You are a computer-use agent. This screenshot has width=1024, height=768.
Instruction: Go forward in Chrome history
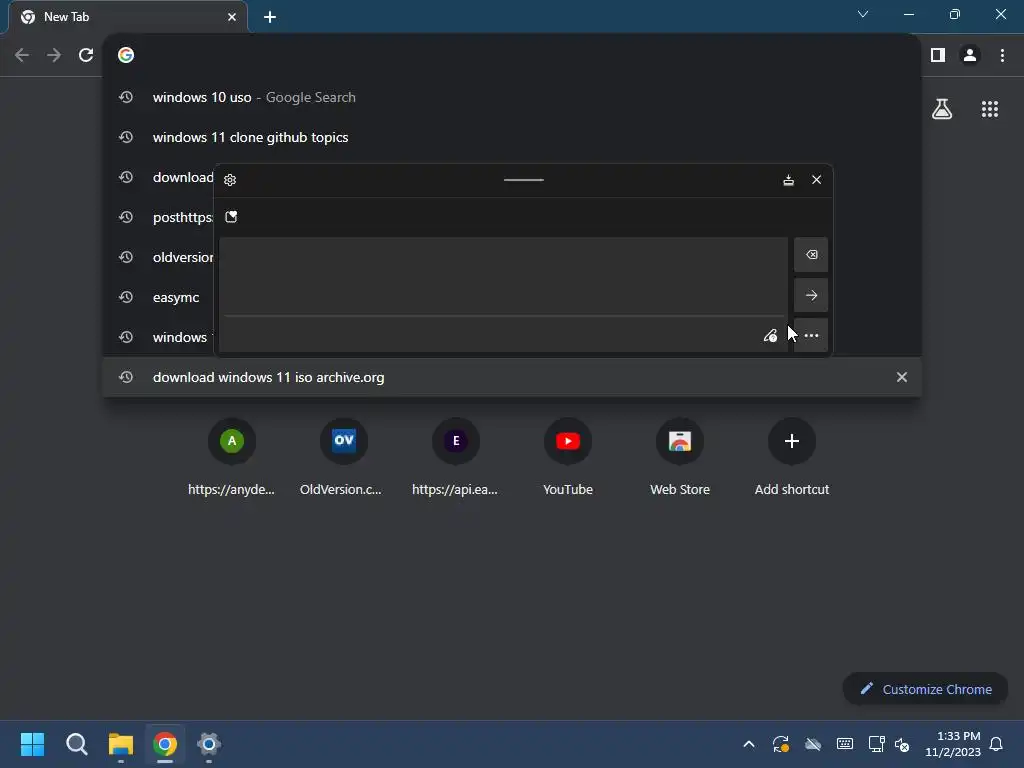54,55
